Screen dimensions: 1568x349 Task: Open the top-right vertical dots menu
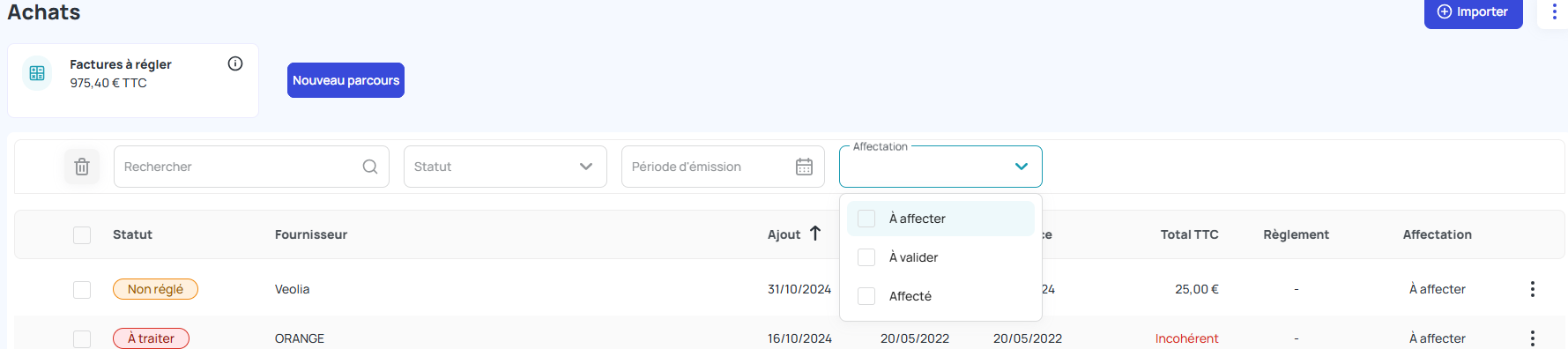pos(1554,11)
